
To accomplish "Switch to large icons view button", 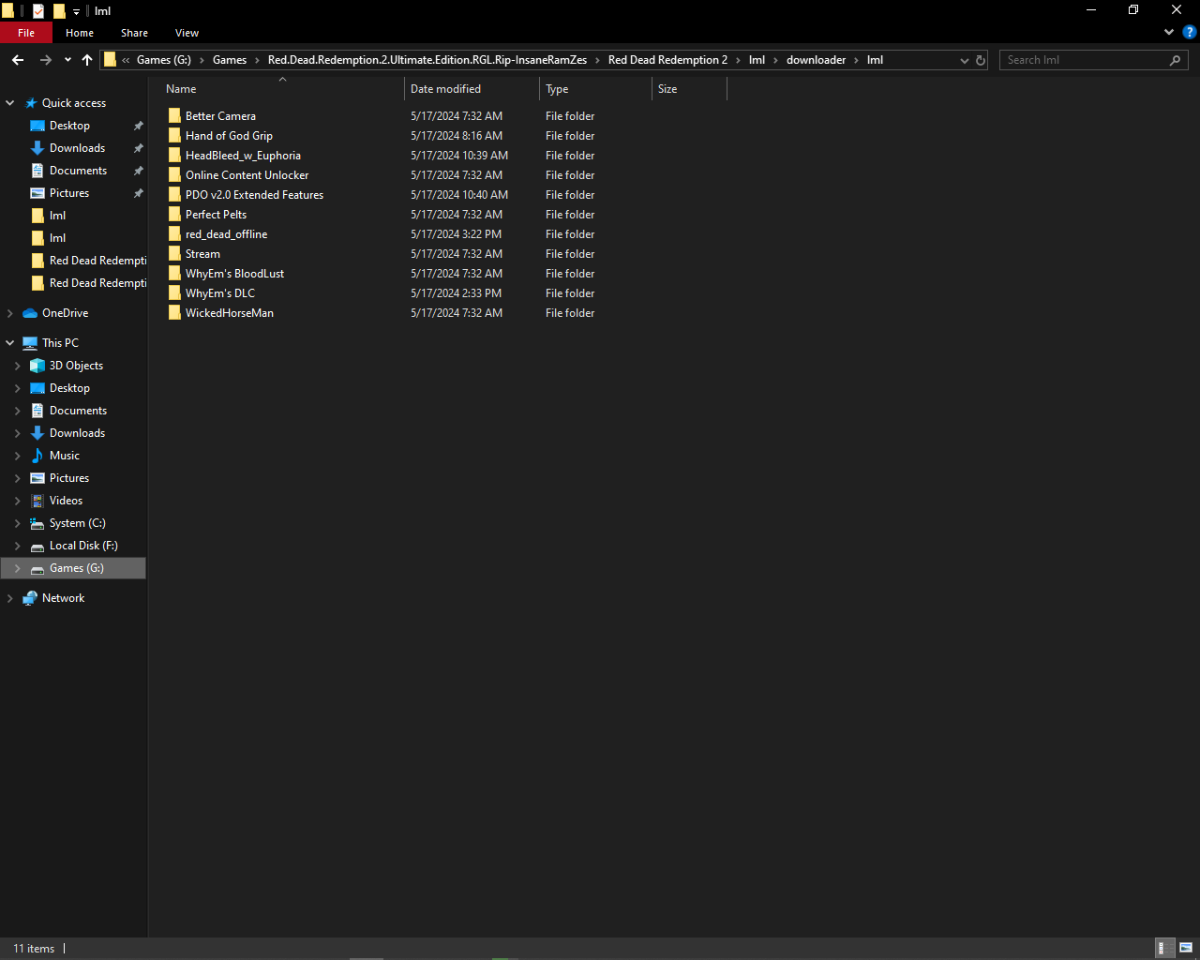I will (x=1186, y=948).
